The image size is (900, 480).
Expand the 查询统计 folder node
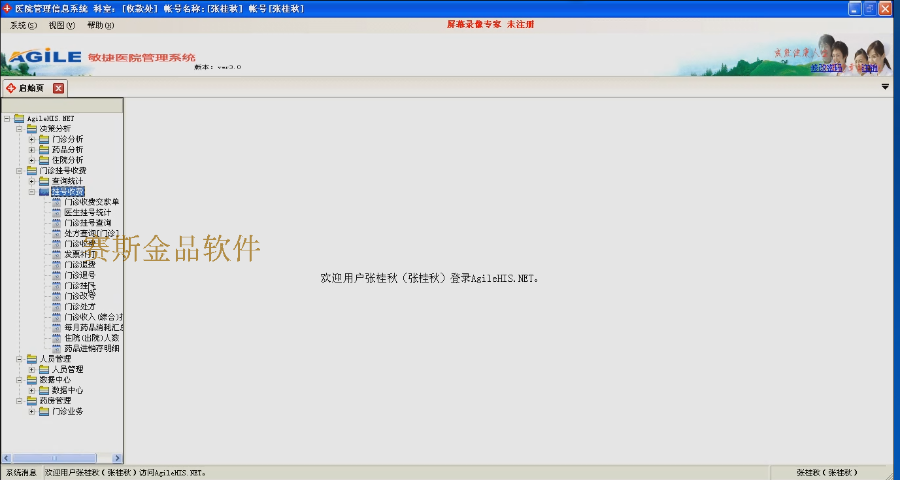click(32, 181)
